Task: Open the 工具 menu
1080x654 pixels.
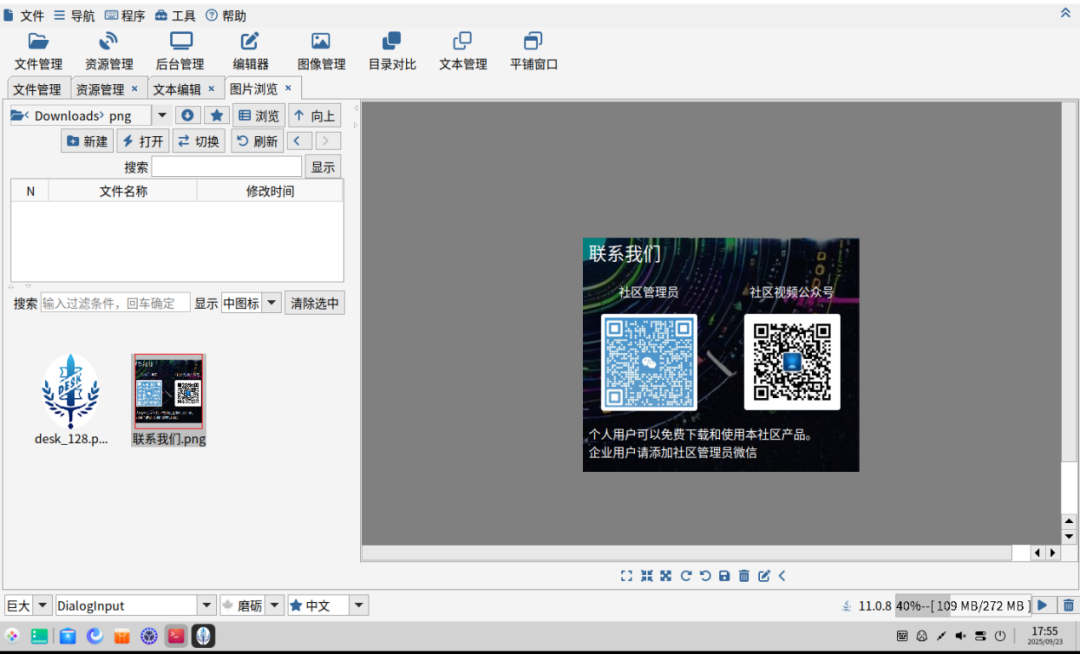Action: [175, 15]
